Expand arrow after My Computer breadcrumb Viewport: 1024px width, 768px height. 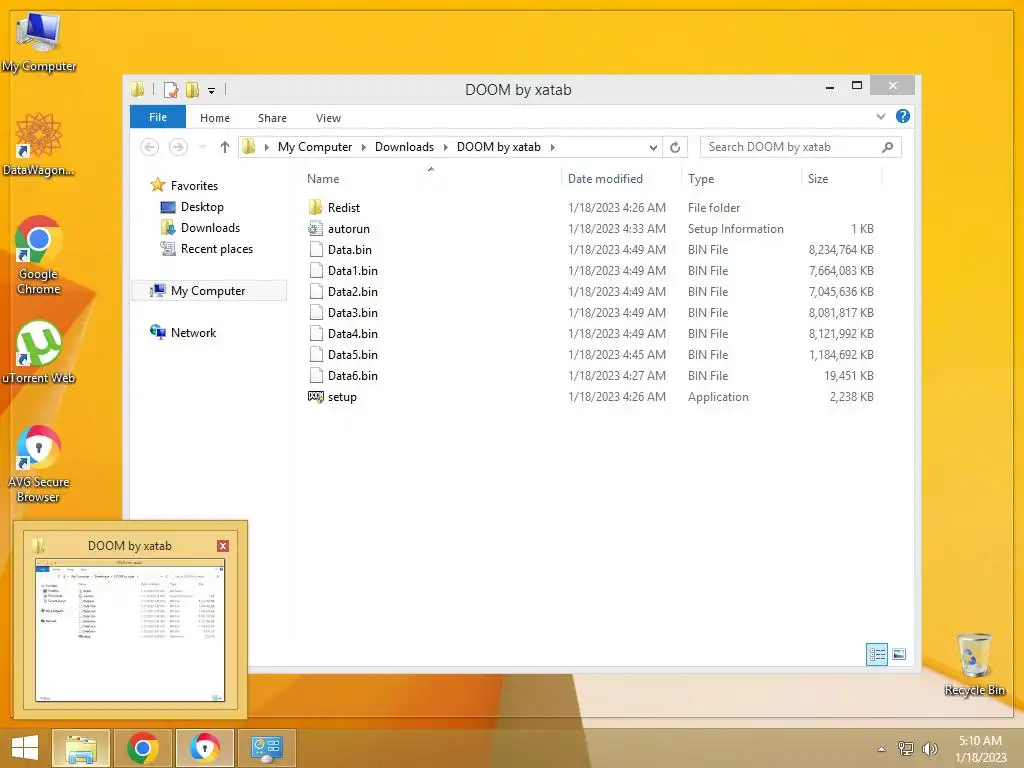click(364, 147)
